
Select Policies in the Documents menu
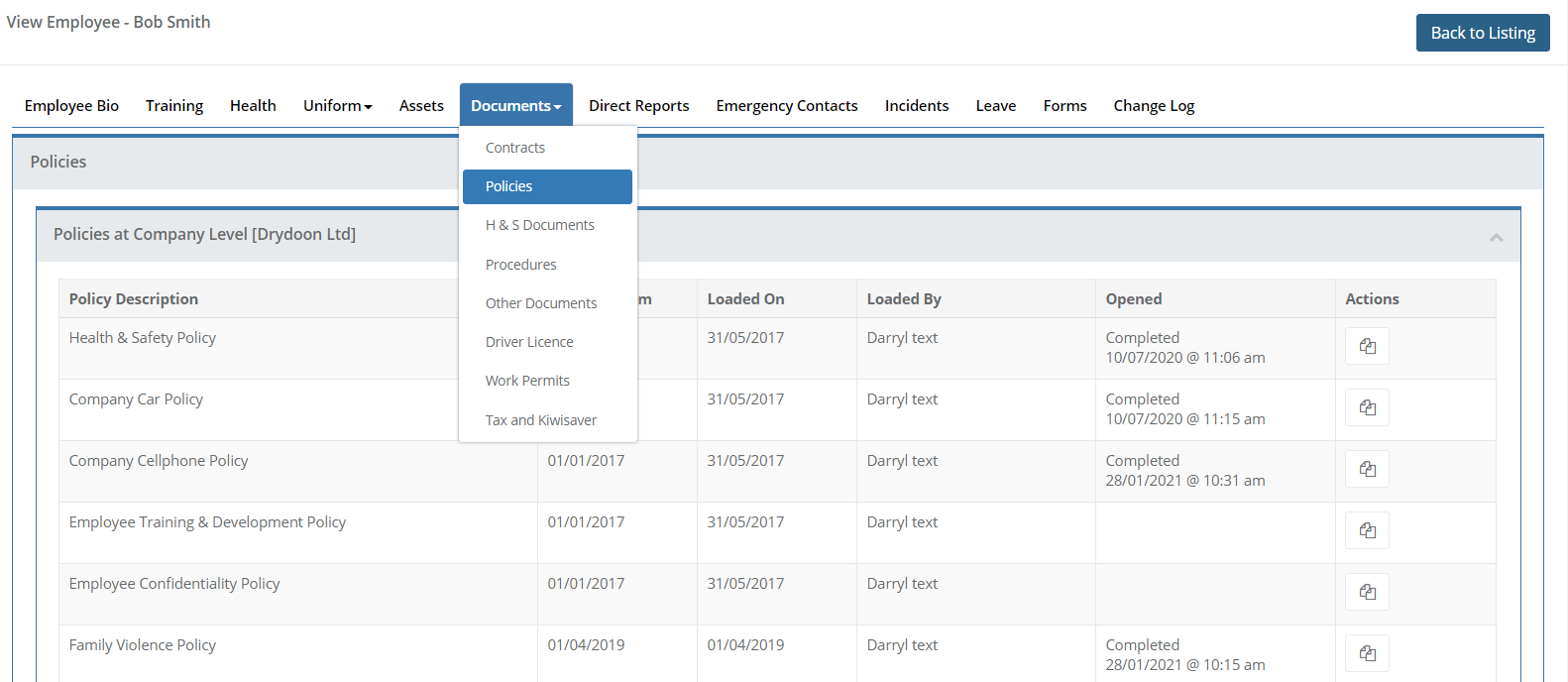pyautogui.click(x=547, y=186)
